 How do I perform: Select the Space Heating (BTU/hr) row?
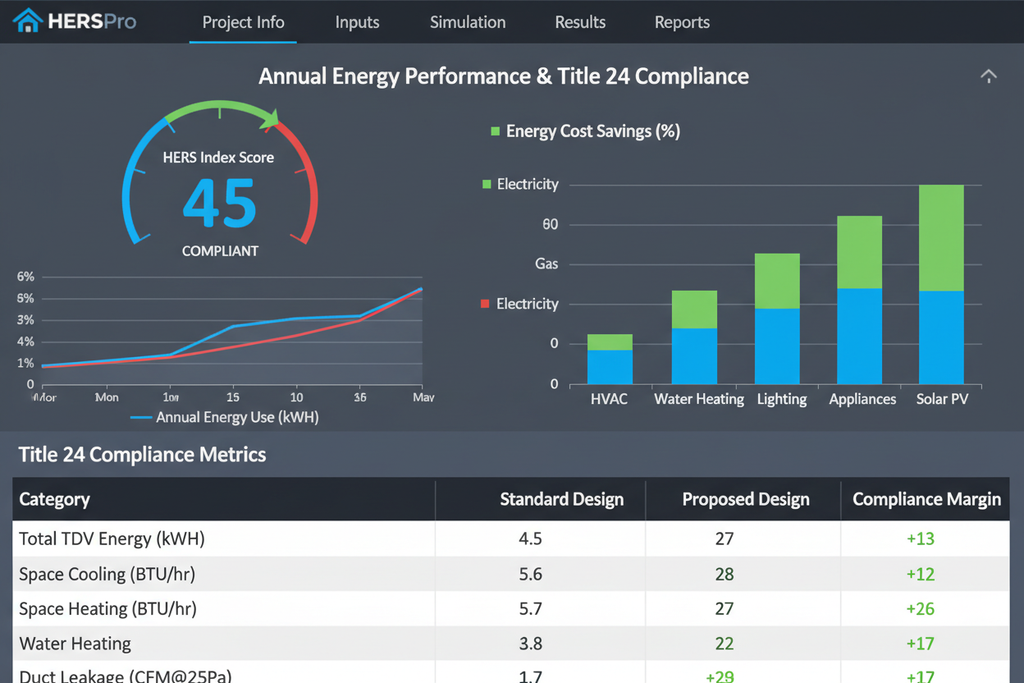coord(511,609)
